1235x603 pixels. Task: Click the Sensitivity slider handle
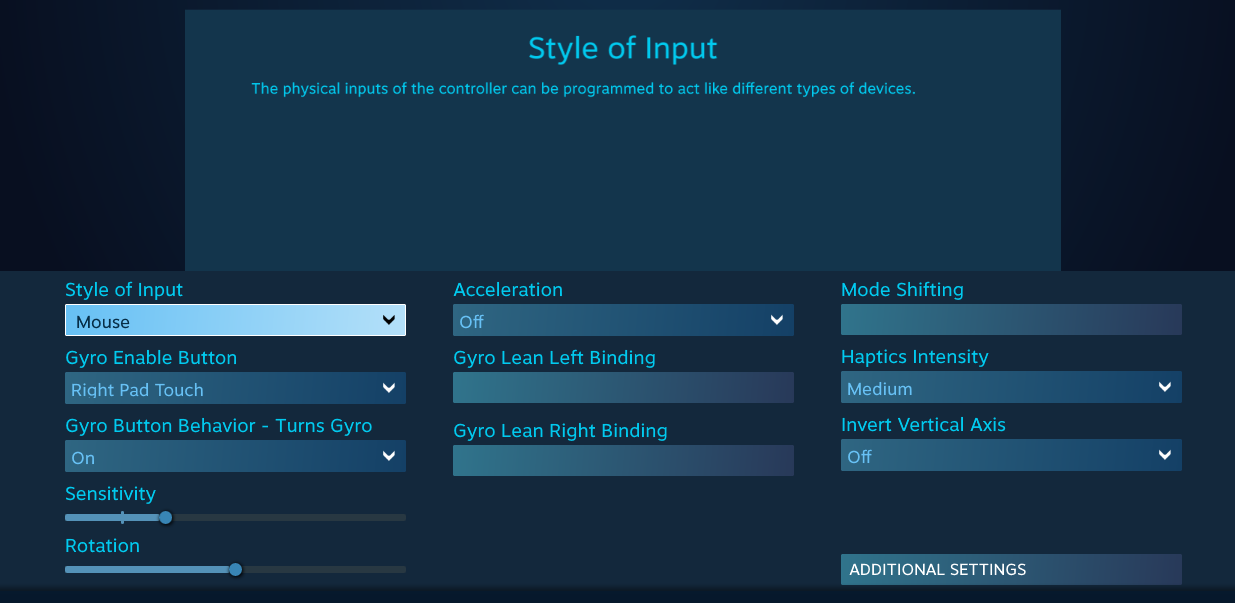[166, 517]
